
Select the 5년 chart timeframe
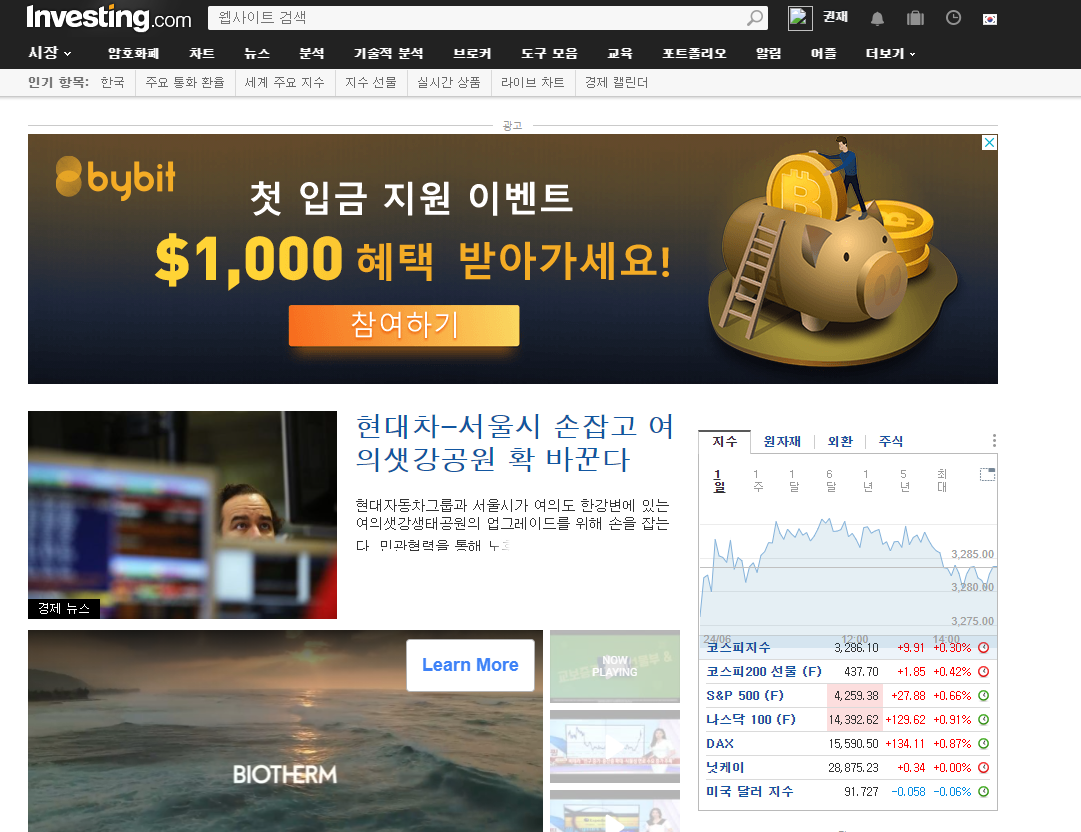905,480
